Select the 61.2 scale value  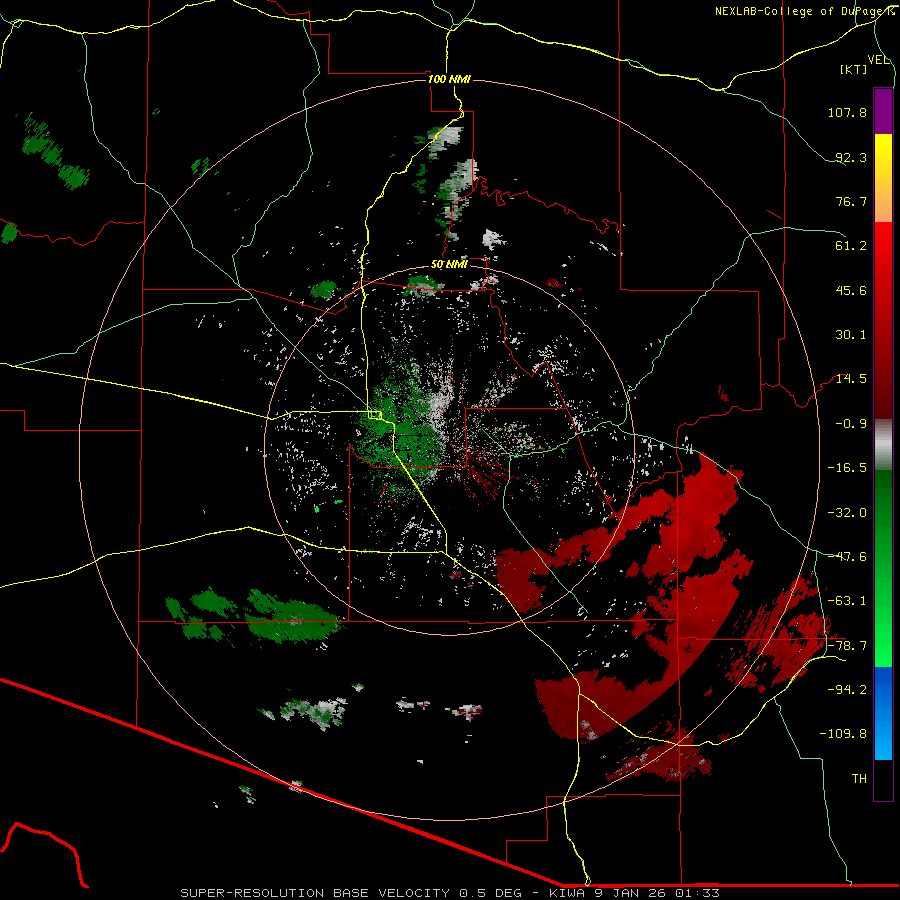pyautogui.click(x=851, y=246)
